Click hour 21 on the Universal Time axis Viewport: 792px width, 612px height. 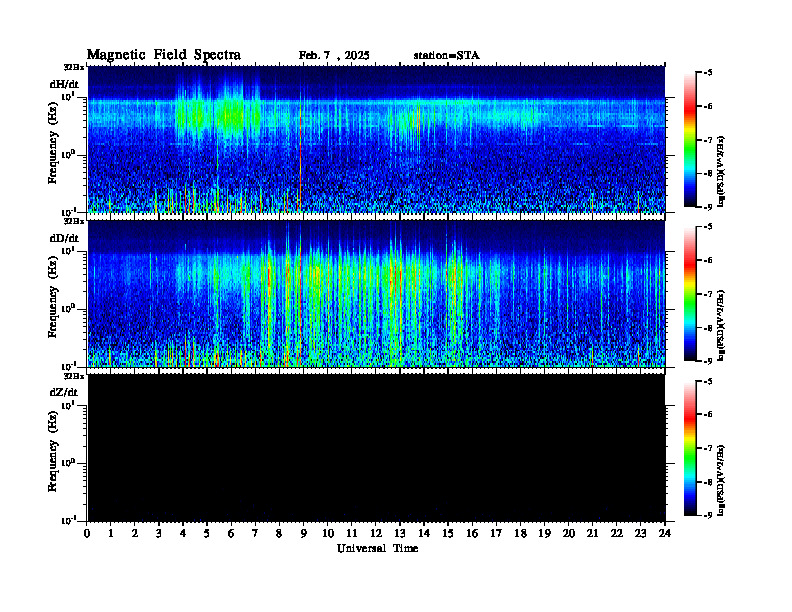click(592, 534)
